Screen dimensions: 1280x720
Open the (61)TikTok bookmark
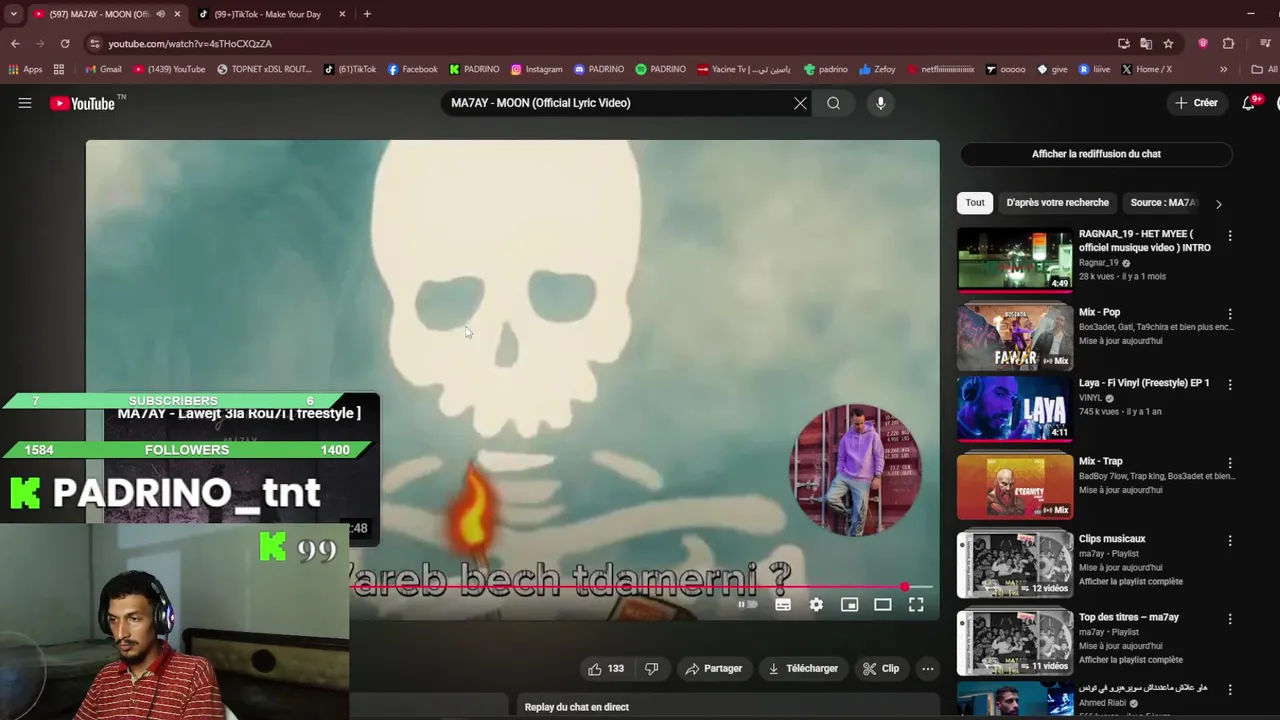350,69
